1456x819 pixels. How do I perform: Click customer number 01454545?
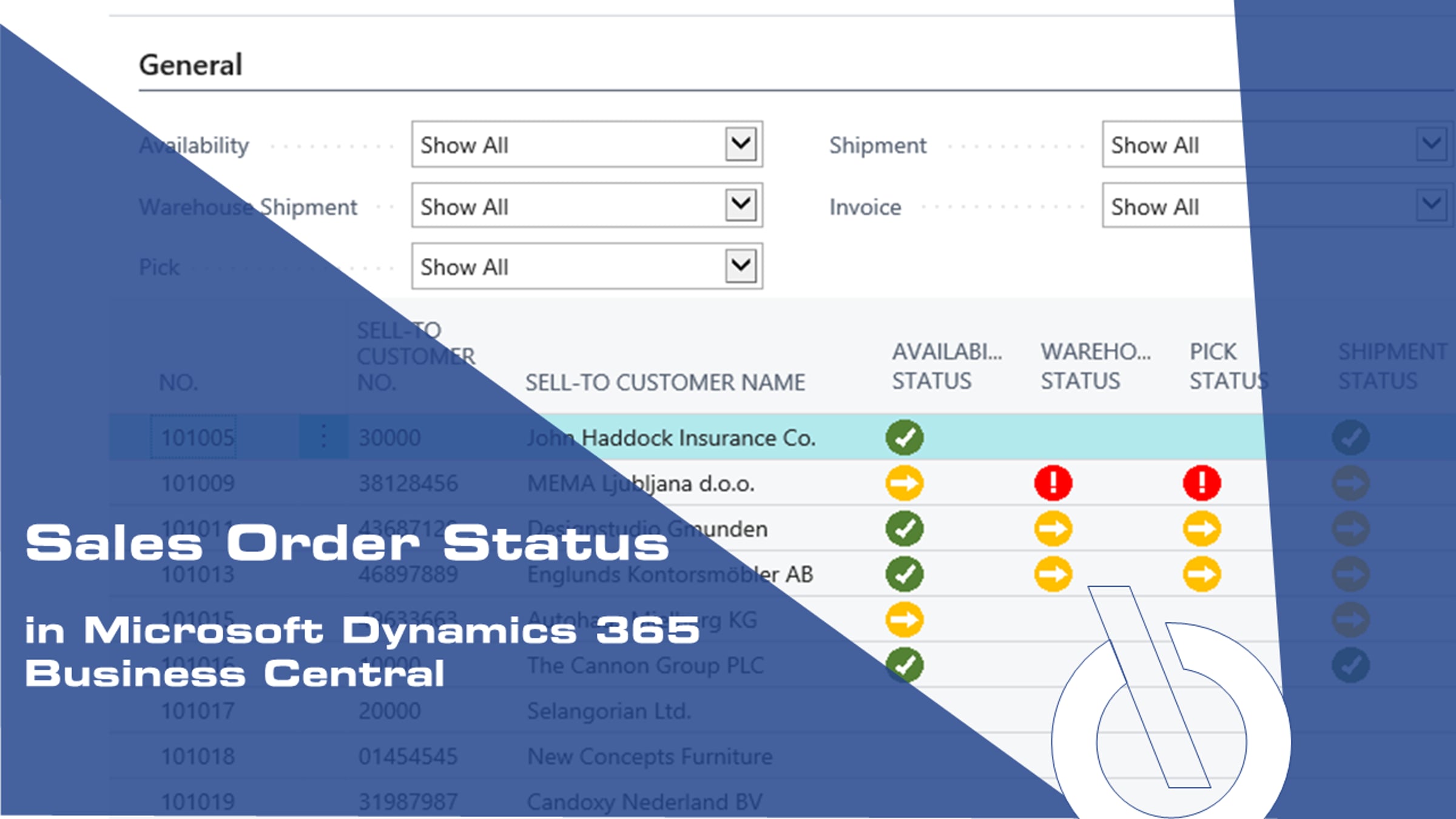(x=408, y=757)
